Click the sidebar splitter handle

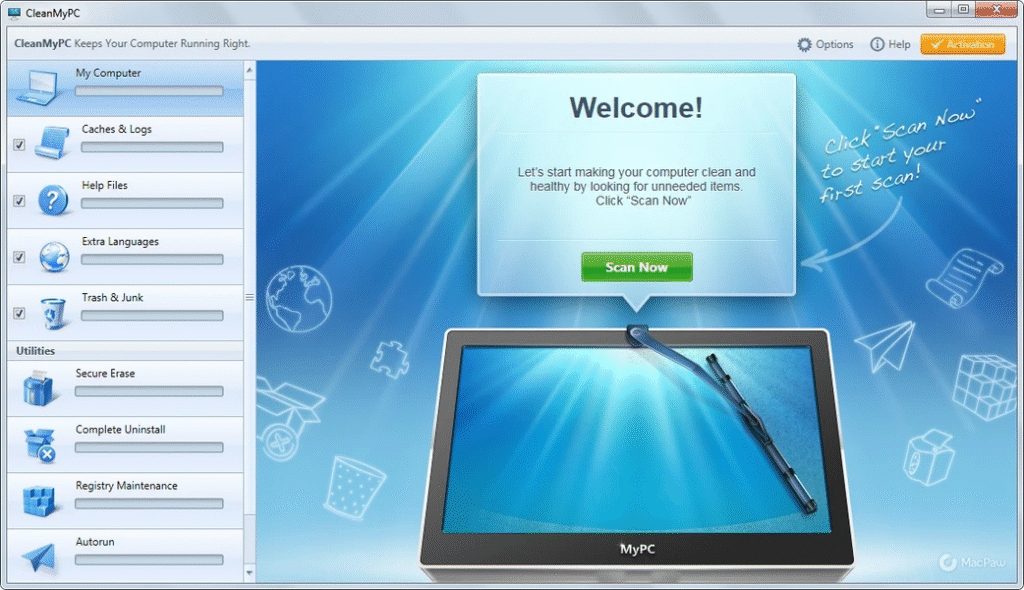(x=250, y=297)
